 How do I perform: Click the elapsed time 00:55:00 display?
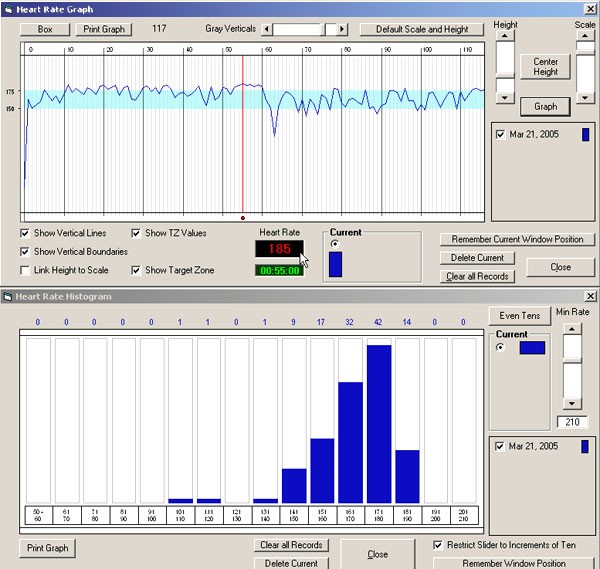click(279, 271)
